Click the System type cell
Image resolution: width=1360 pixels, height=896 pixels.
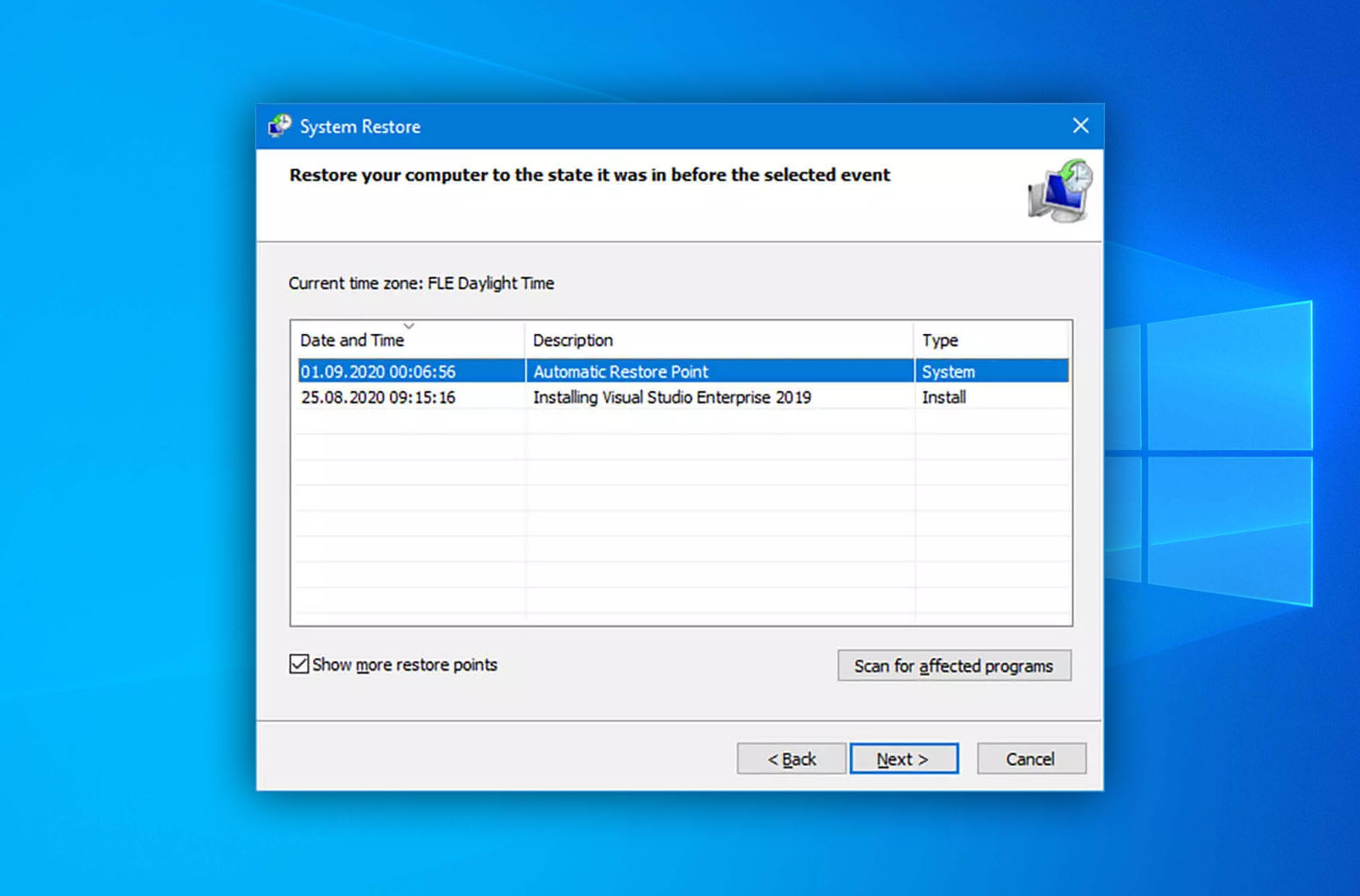tap(949, 371)
